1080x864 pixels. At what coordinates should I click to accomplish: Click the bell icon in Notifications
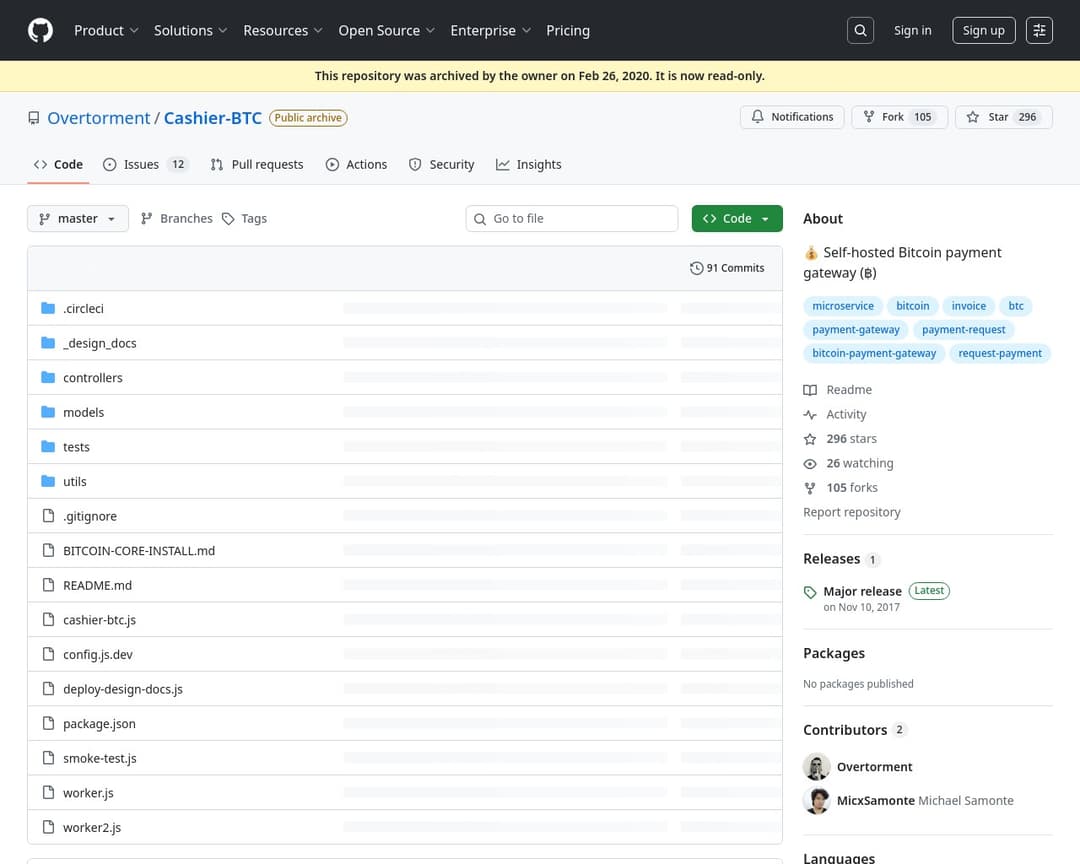tap(758, 117)
